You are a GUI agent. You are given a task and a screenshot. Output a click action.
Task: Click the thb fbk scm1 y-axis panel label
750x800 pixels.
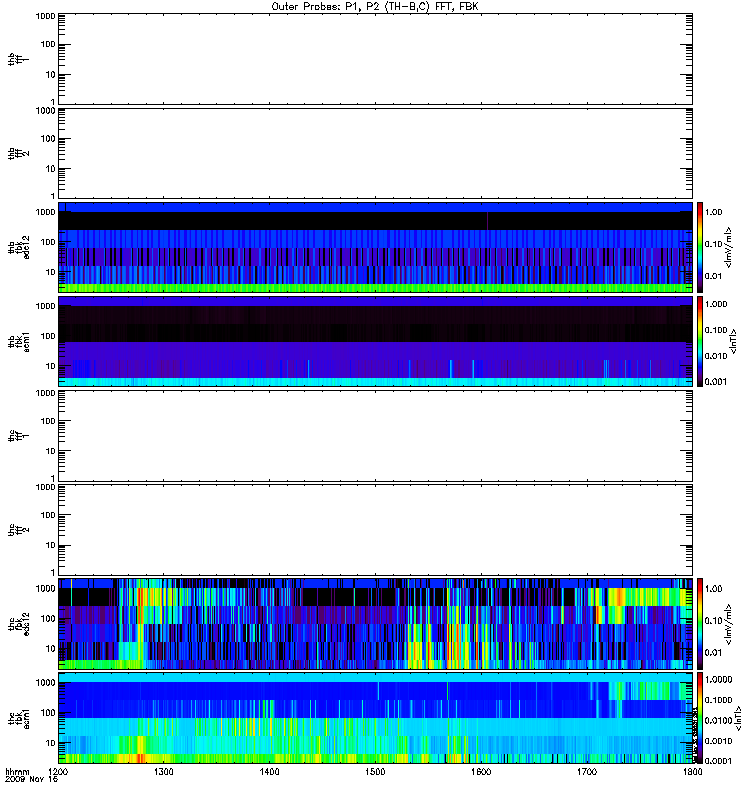click(19, 341)
